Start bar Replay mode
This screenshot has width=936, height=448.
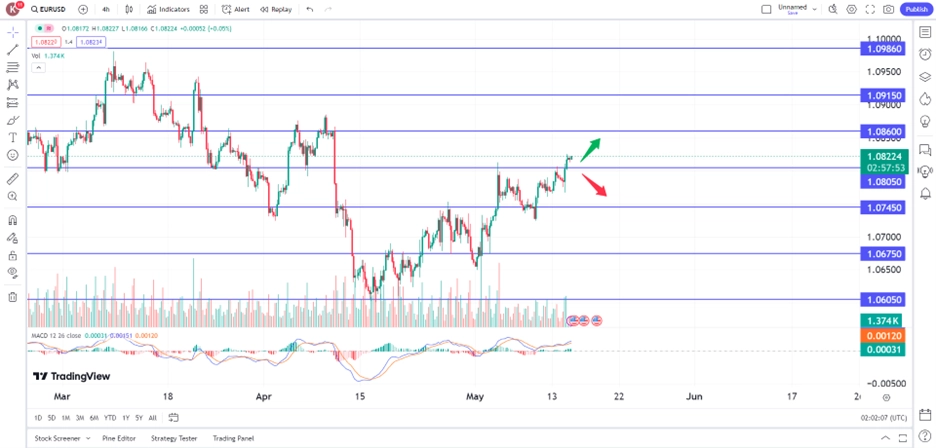tap(276, 10)
